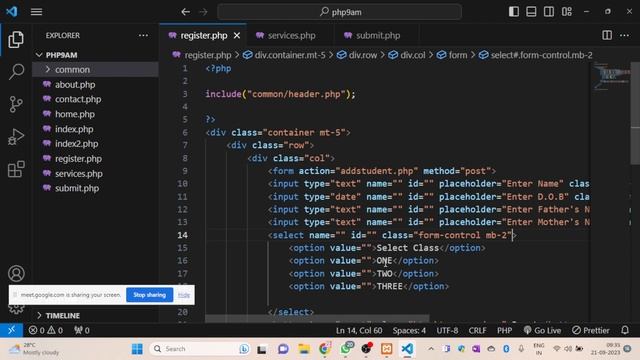Click Ln 14, Col 60 in status bar
The width and height of the screenshot is (640, 360).
(359, 330)
